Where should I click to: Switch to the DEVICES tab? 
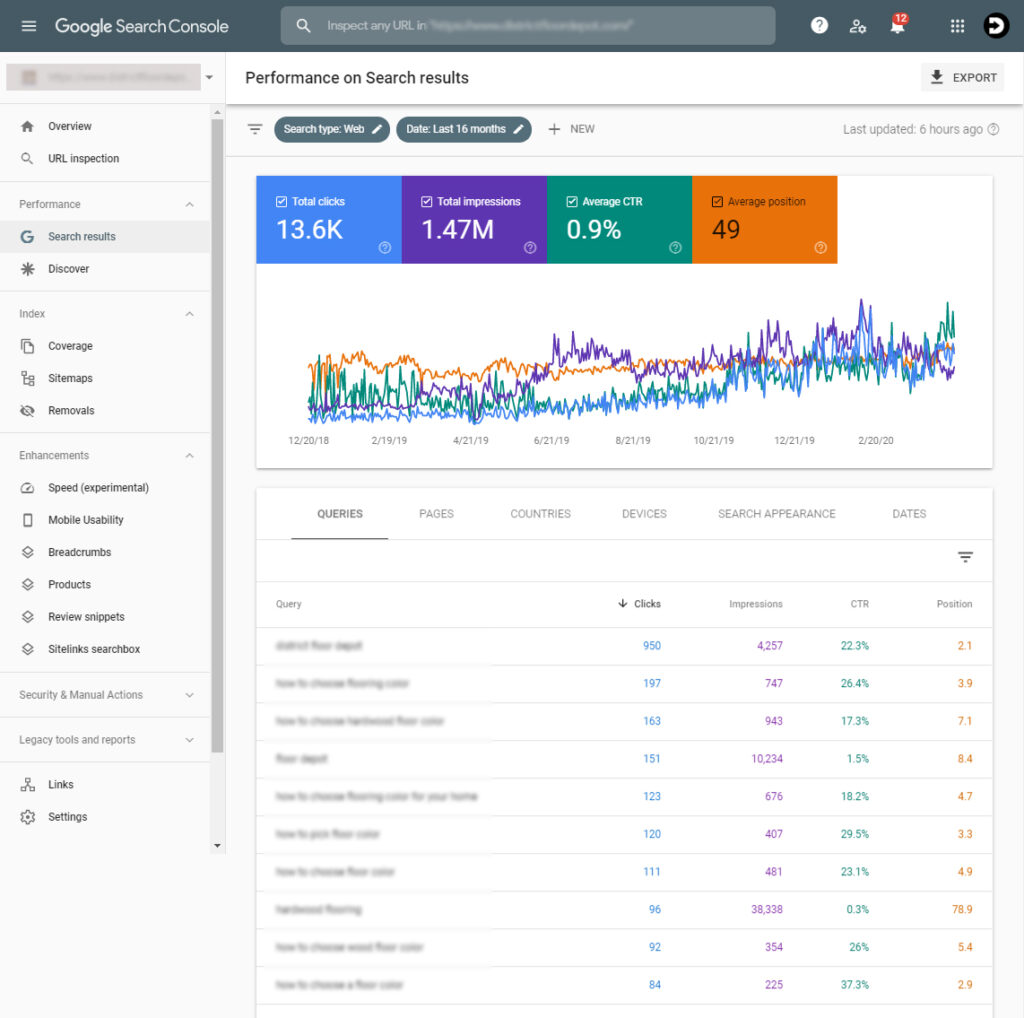tap(645, 514)
